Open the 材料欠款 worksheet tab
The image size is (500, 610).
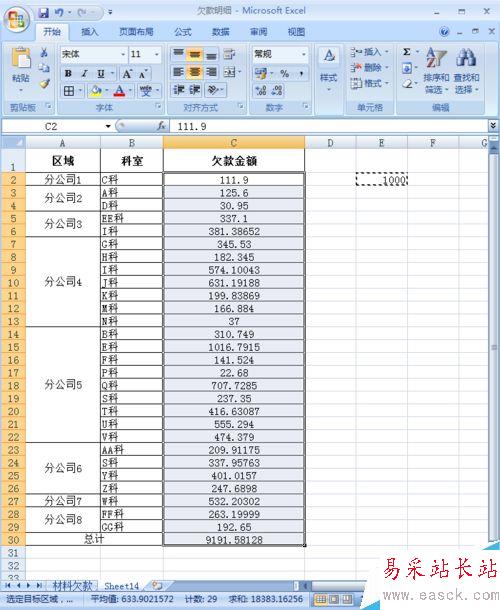coord(72,586)
